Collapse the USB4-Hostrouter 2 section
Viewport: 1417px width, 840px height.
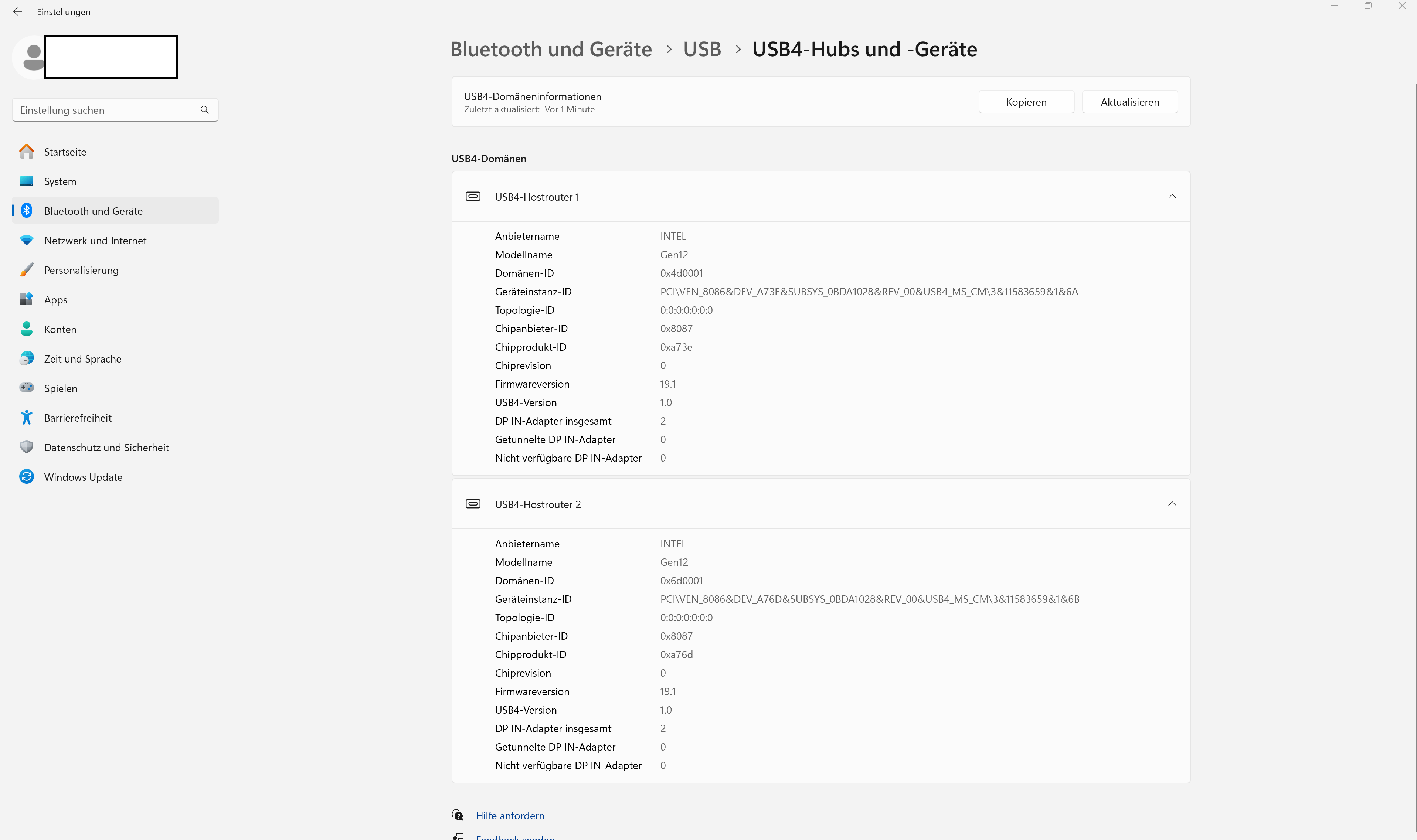[x=1172, y=504]
